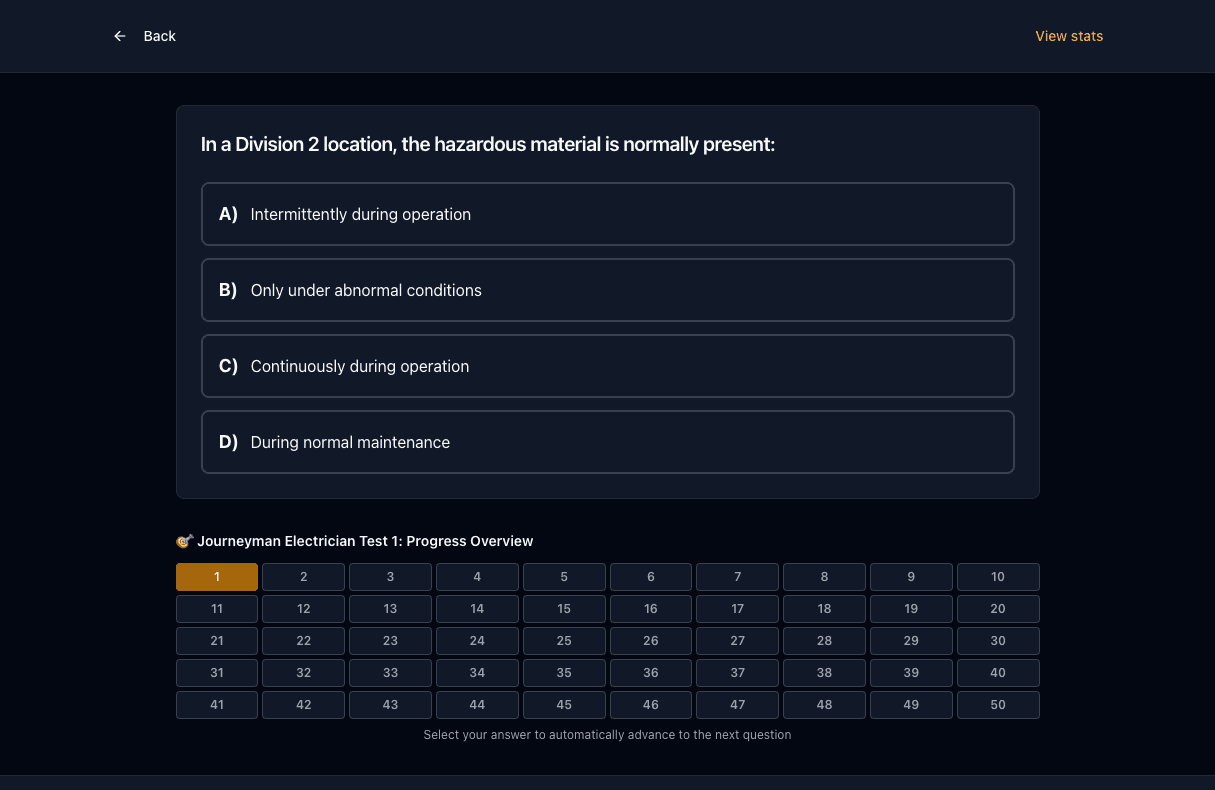Viewport: 1215px width, 790px height.
Task: Navigate to question 33
Action: 390,673
